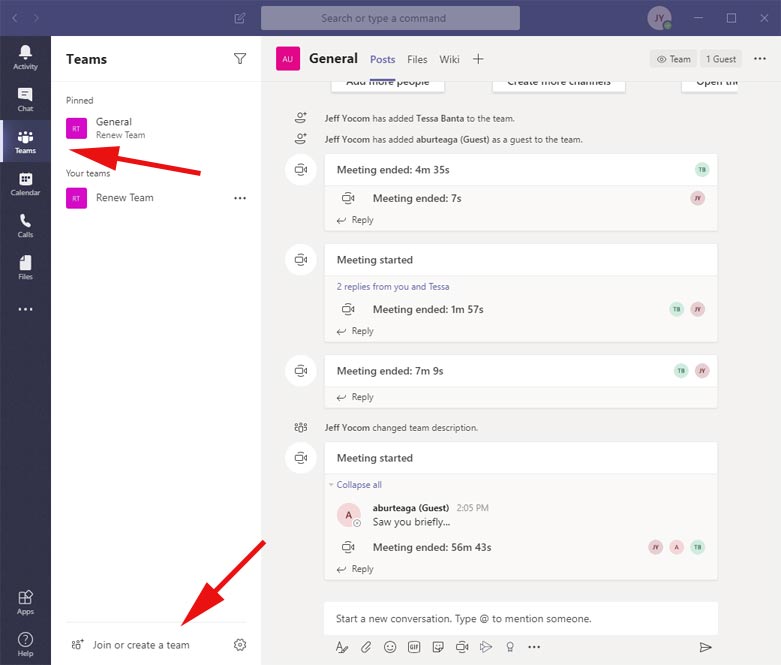Open Chat from the left rail
The width and height of the screenshot is (781, 665).
click(x=25, y=98)
